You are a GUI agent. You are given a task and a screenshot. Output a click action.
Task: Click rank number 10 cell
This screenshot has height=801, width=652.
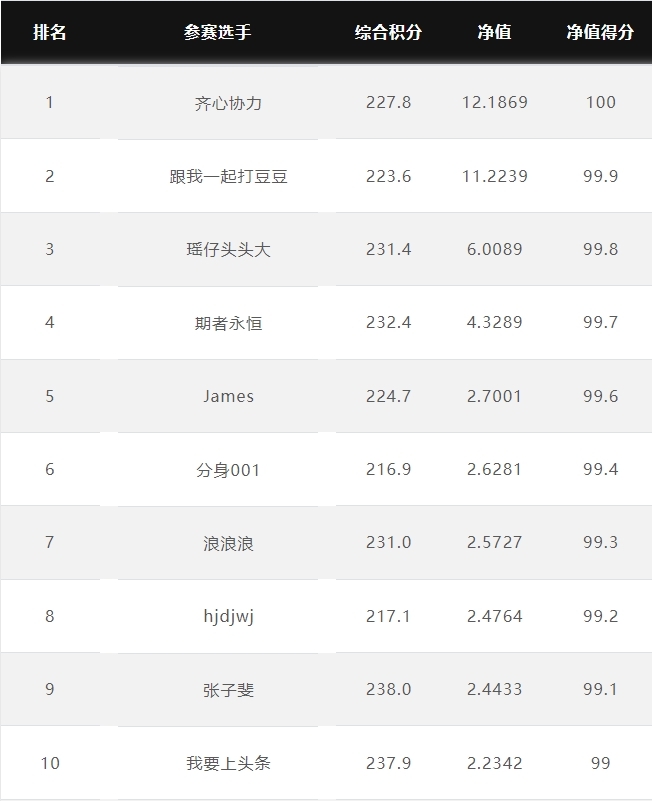[50, 763]
